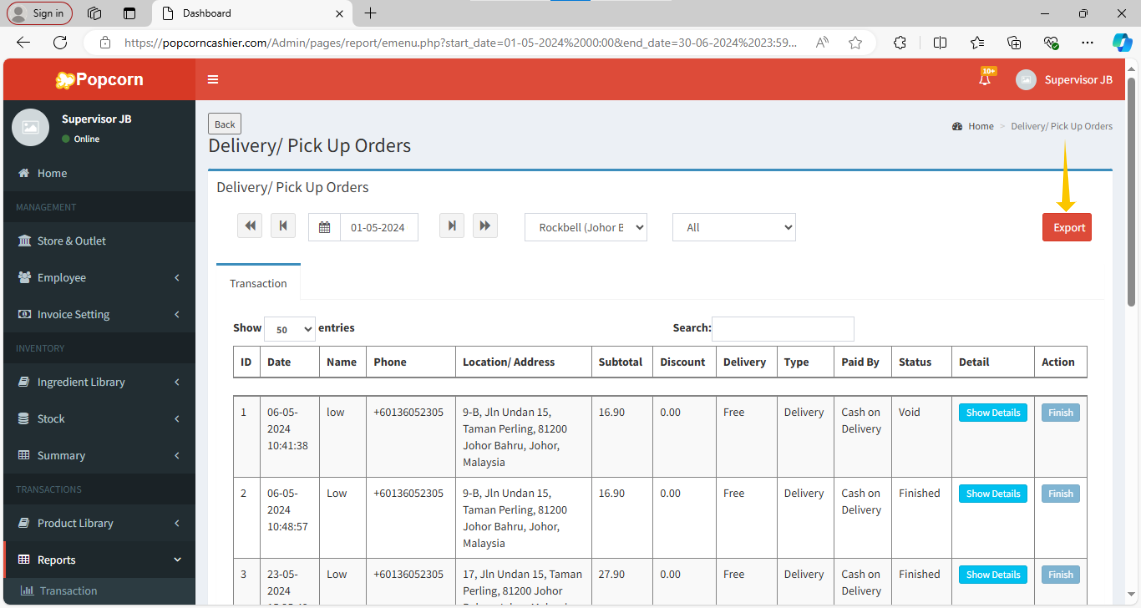1141x608 pixels.
Task: Expand the Employee menu chevron
Action: 177,277
